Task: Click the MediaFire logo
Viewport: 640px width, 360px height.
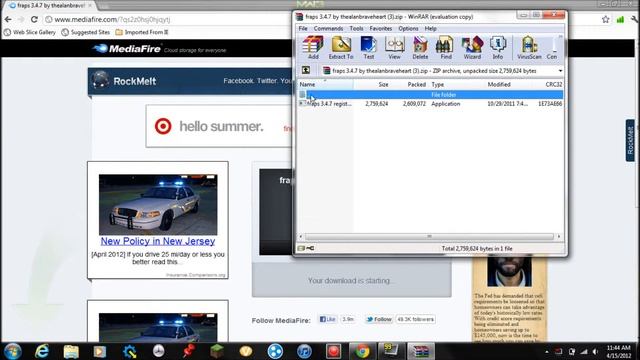Action: 127,49
